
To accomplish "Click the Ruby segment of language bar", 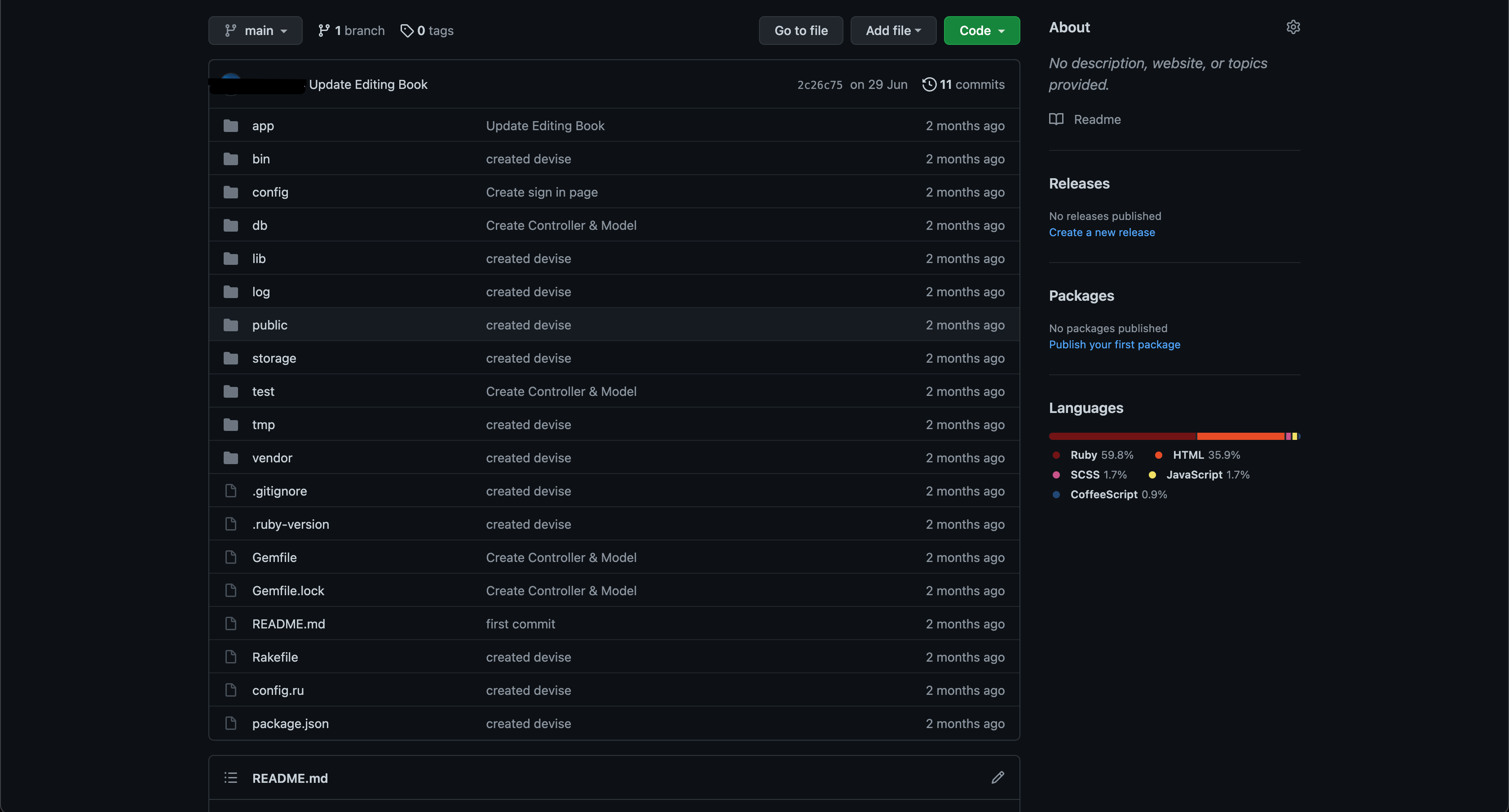I will (1122, 436).
